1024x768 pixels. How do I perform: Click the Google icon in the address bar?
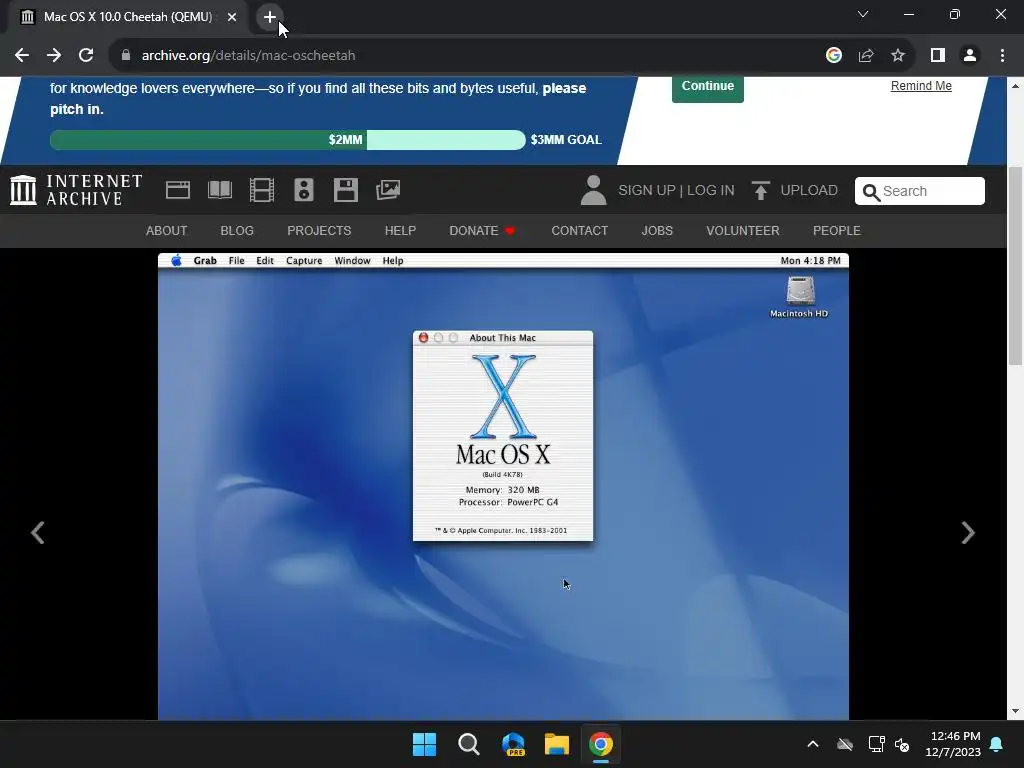pyautogui.click(x=833, y=56)
